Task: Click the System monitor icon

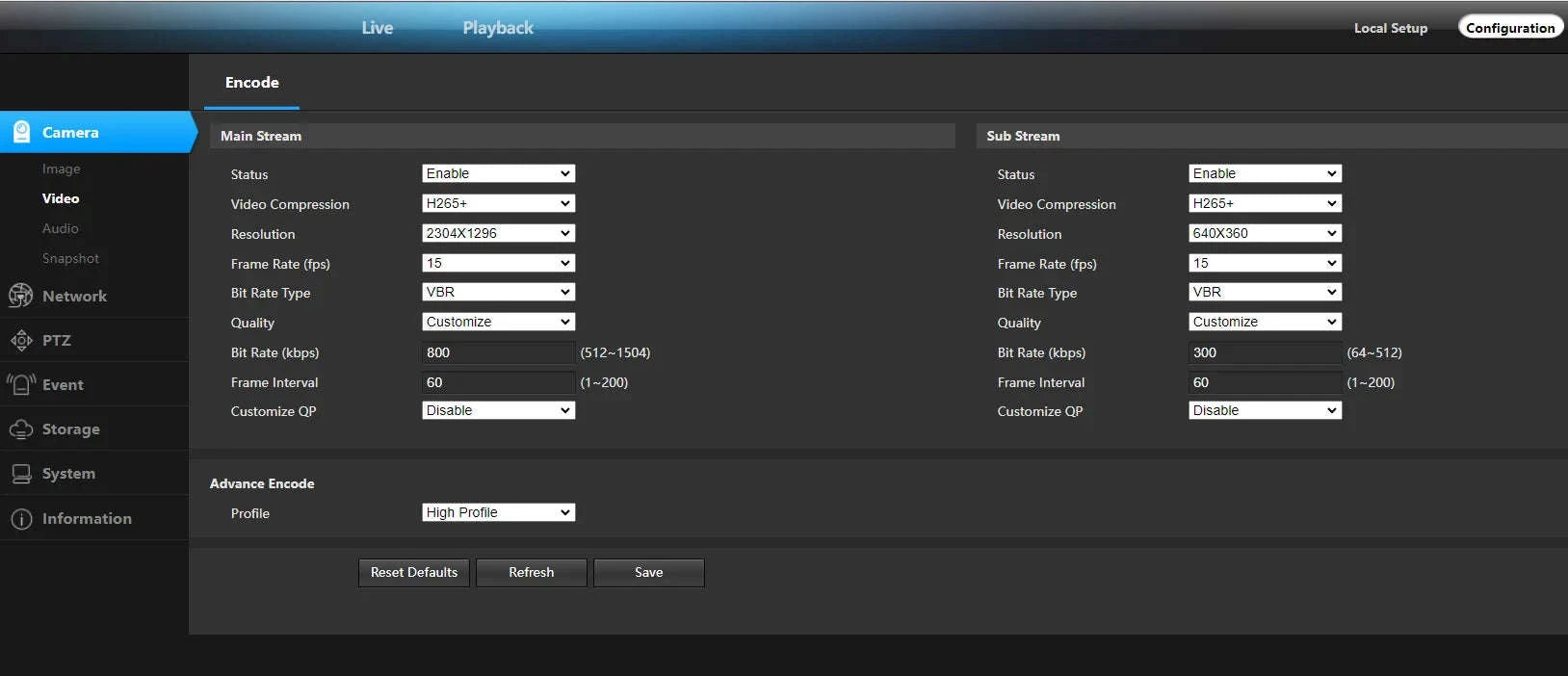Action: 21,474
